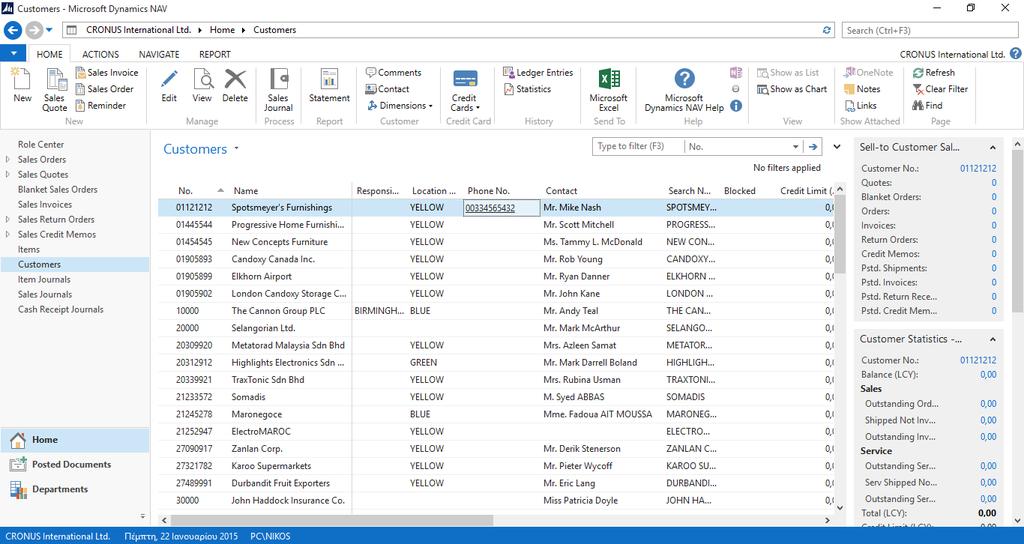1024x544 pixels.
Task: Click the blue info icon in Help group
Action: [x=736, y=105]
